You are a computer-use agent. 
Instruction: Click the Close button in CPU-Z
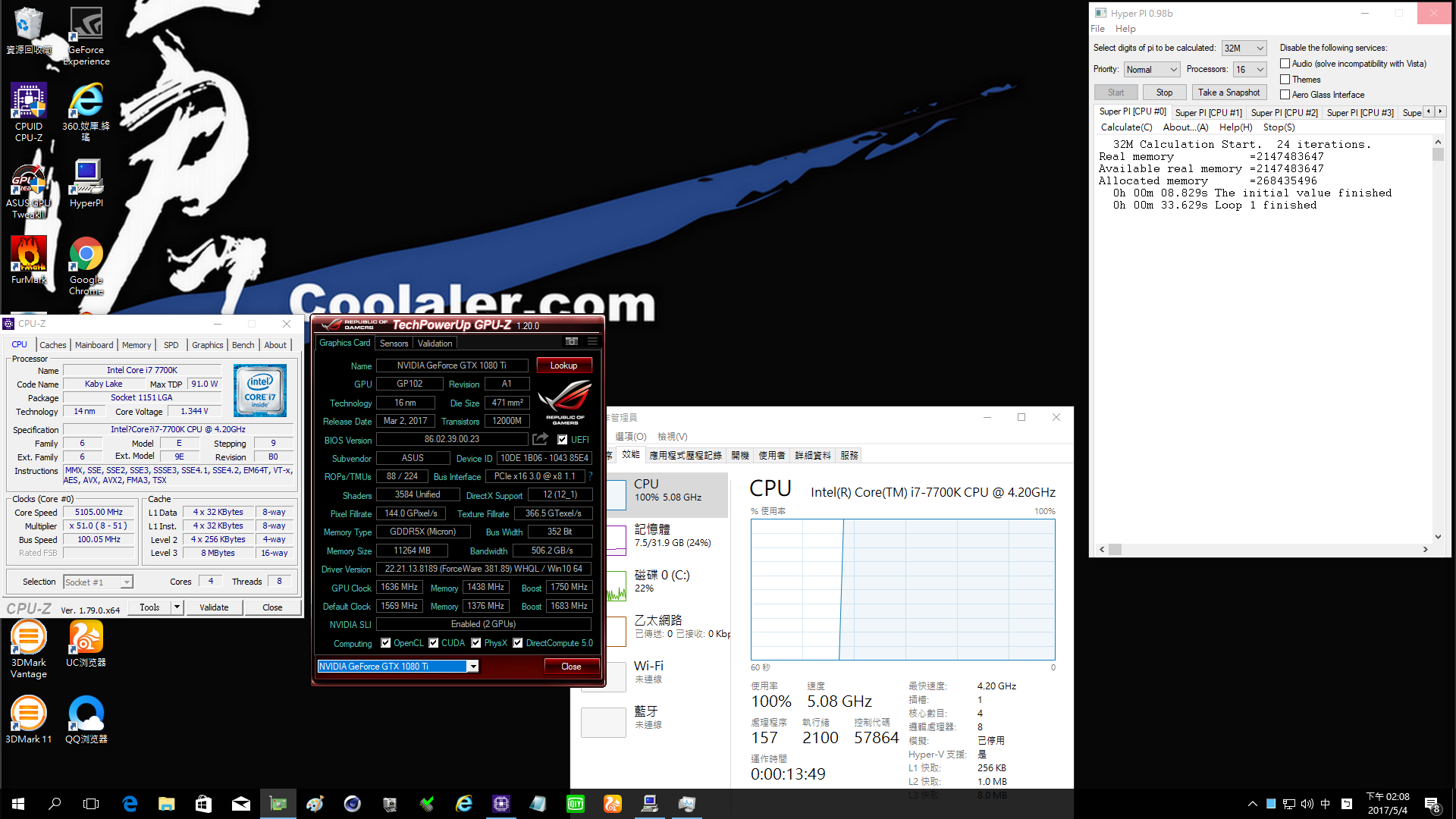tap(272, 607)
